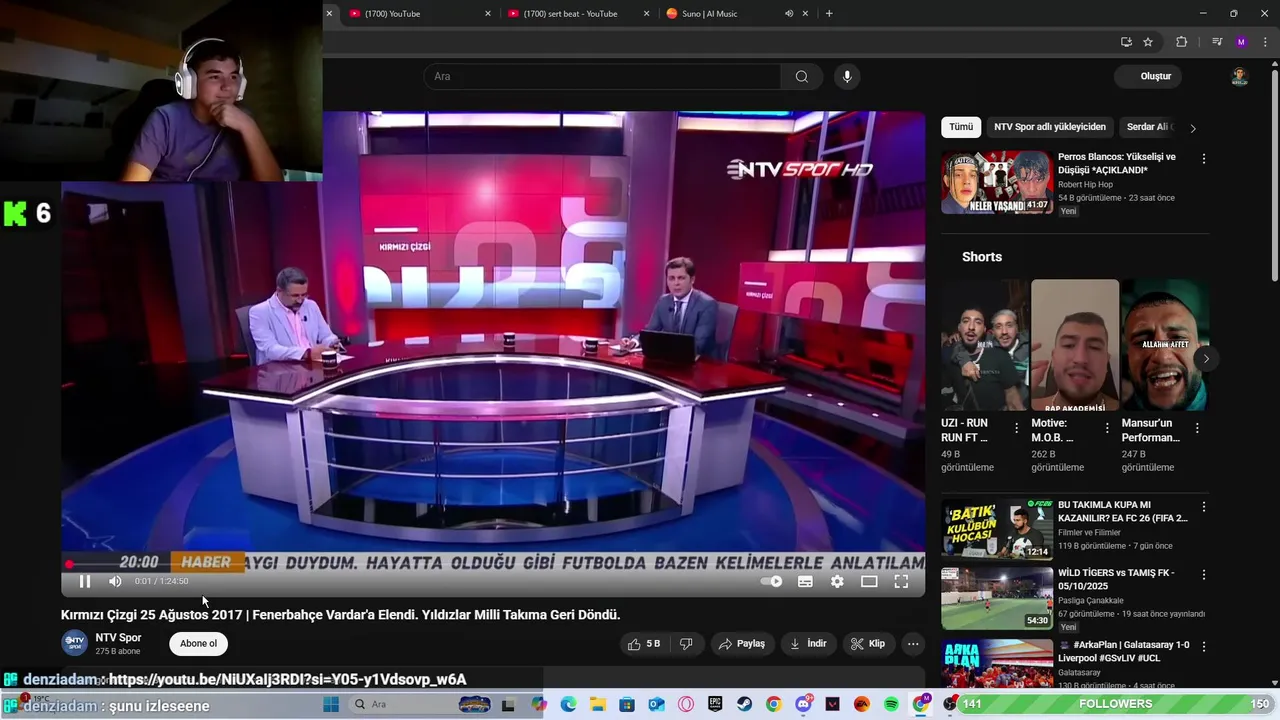Toggle the autoplay switch in the player
This screenshot has width=1280, height=720.
coord(771,581)
